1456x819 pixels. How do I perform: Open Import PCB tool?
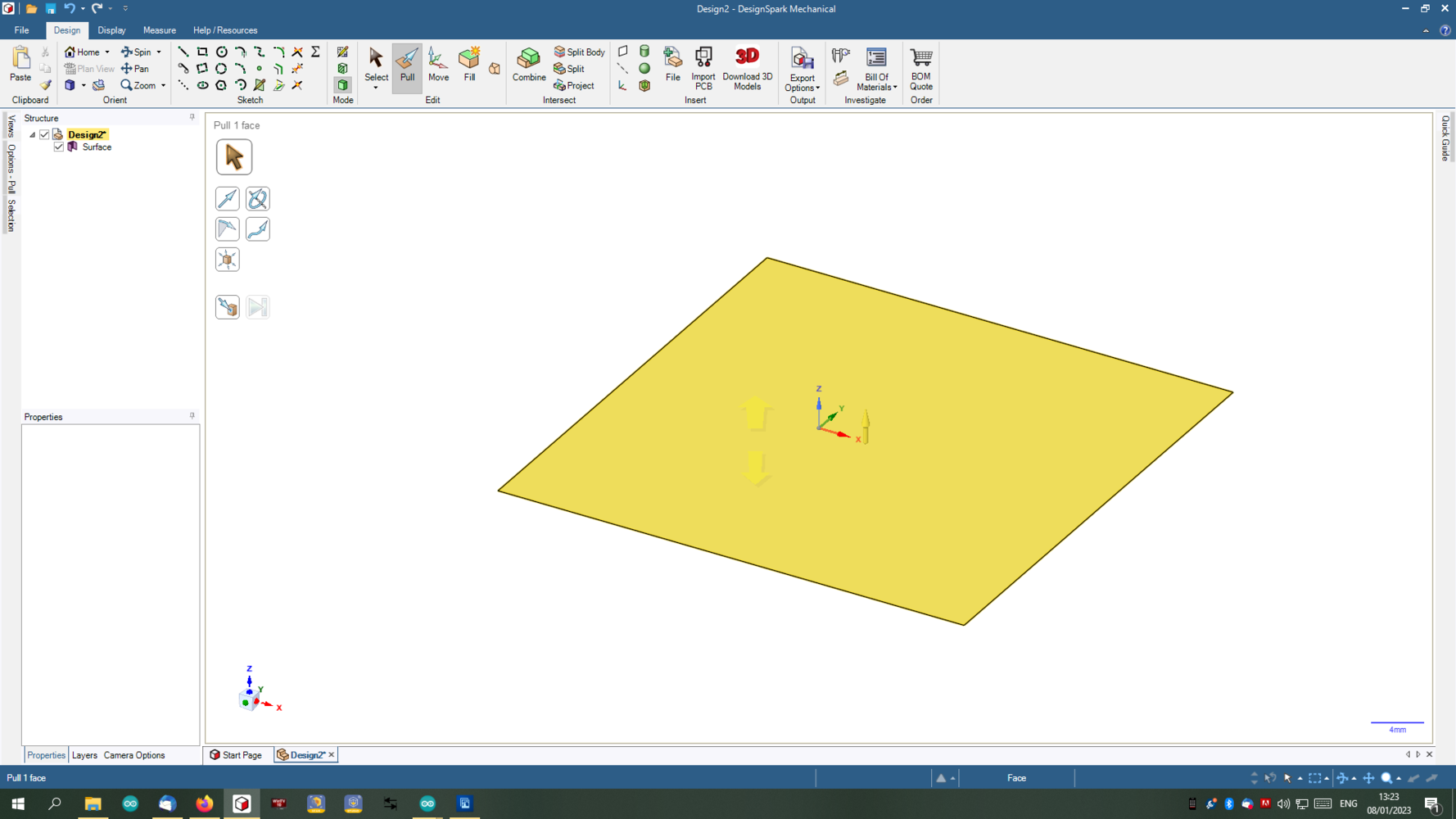(x=703, y=67)
